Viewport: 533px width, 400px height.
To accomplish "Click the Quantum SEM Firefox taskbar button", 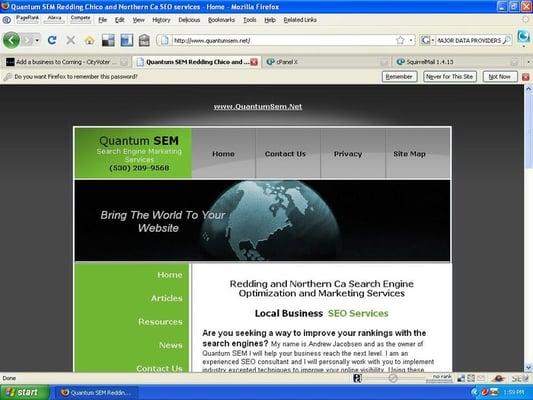I will point(96,393).
